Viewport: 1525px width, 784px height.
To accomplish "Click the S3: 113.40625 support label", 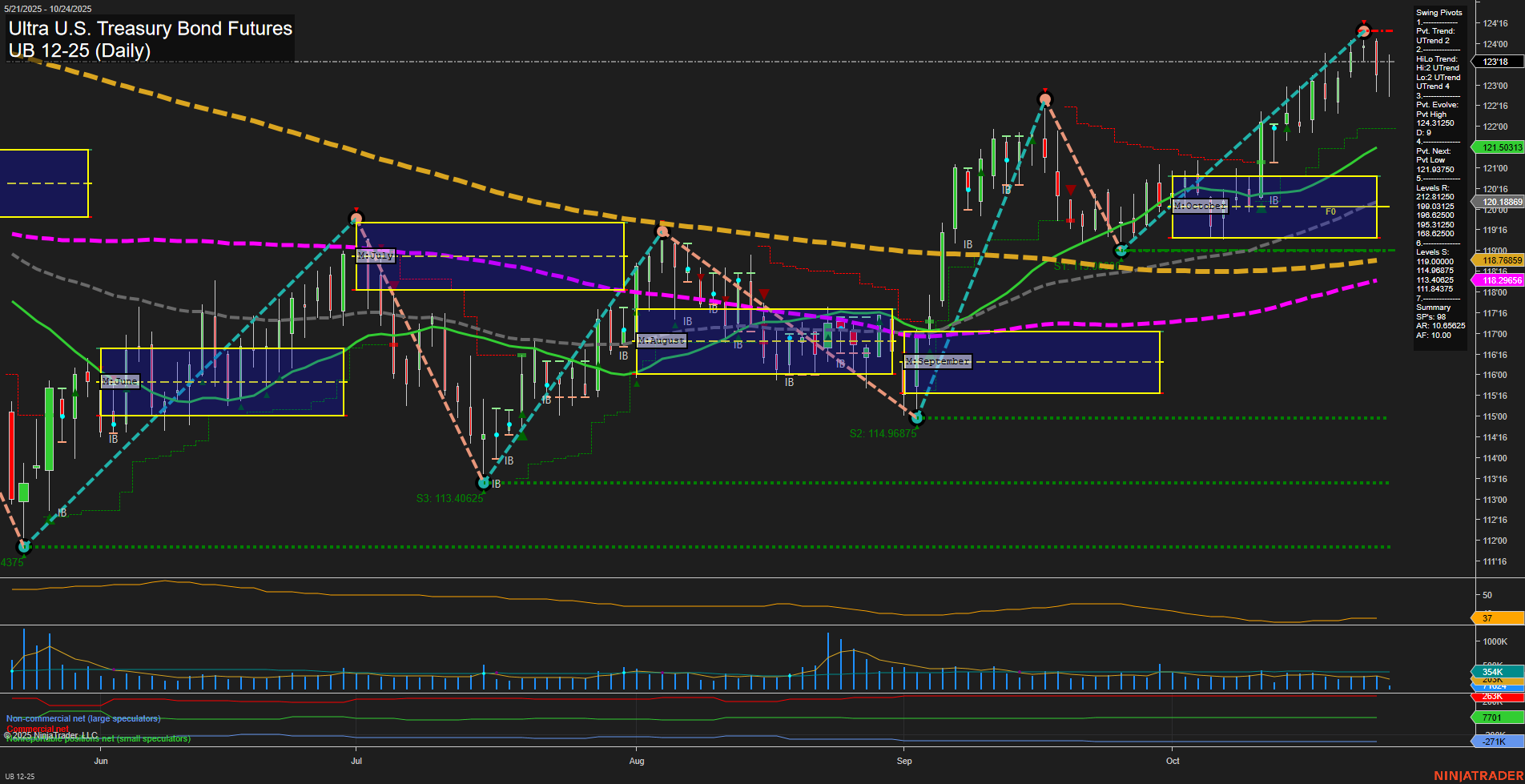I will [x=449, y=498].
